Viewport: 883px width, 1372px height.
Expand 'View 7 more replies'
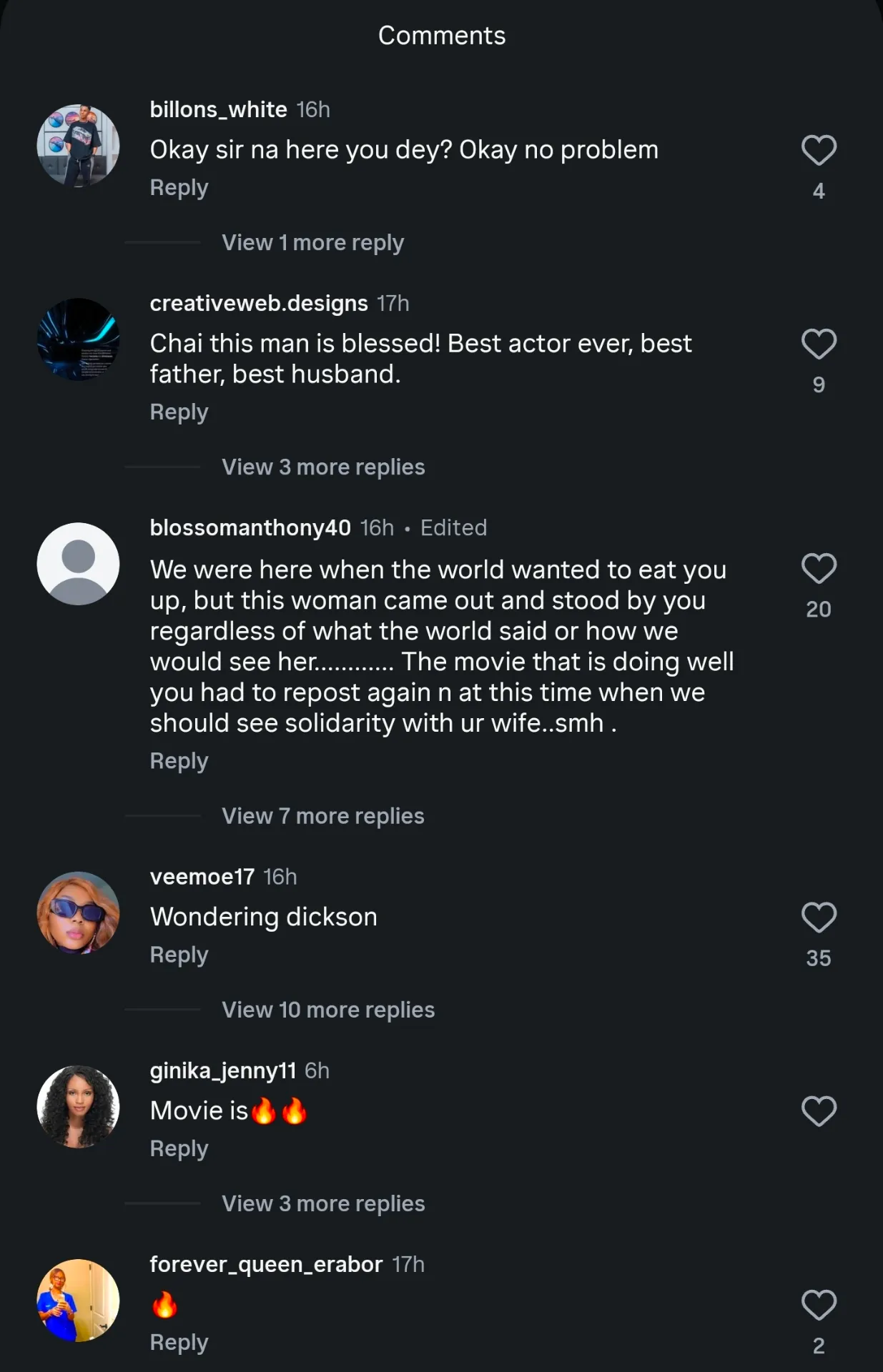(x=323, y=816)
